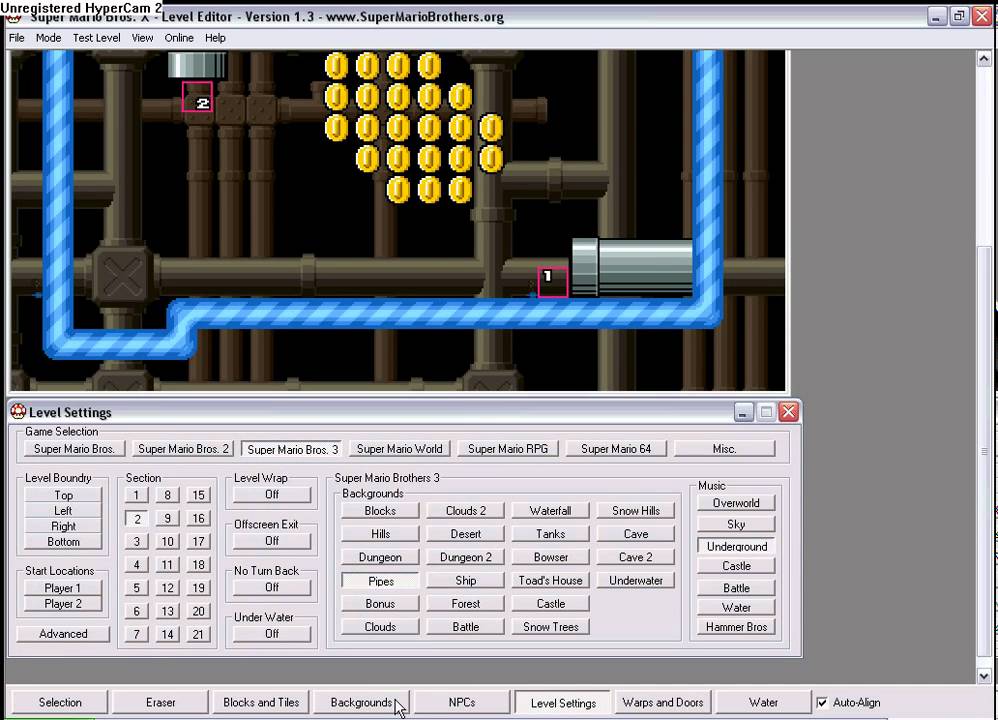The height and width of the screenshot is (720, 998).
Task: Set Player 2 start location
Action: pos(63,604)
